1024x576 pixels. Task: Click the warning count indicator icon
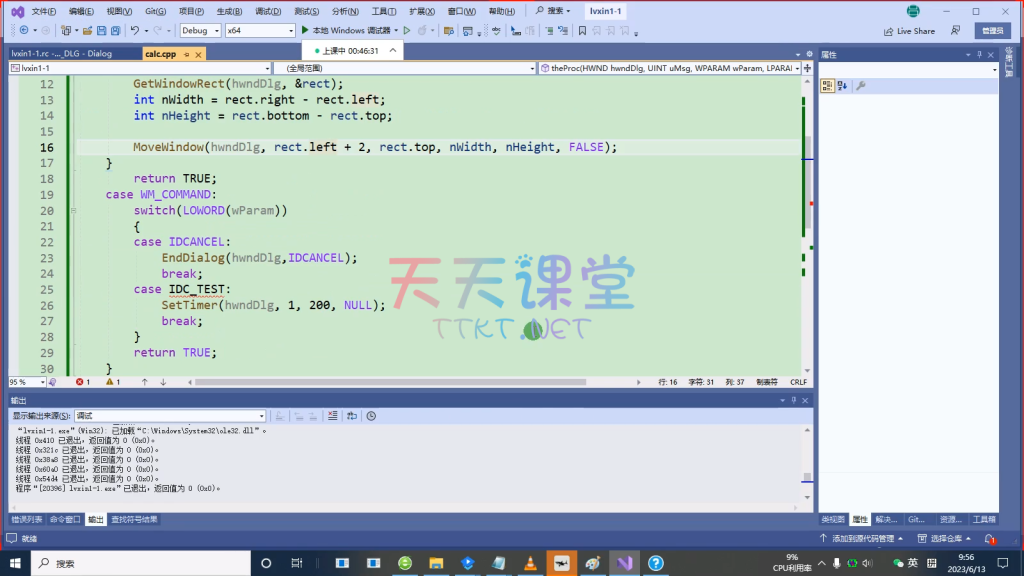109,382
